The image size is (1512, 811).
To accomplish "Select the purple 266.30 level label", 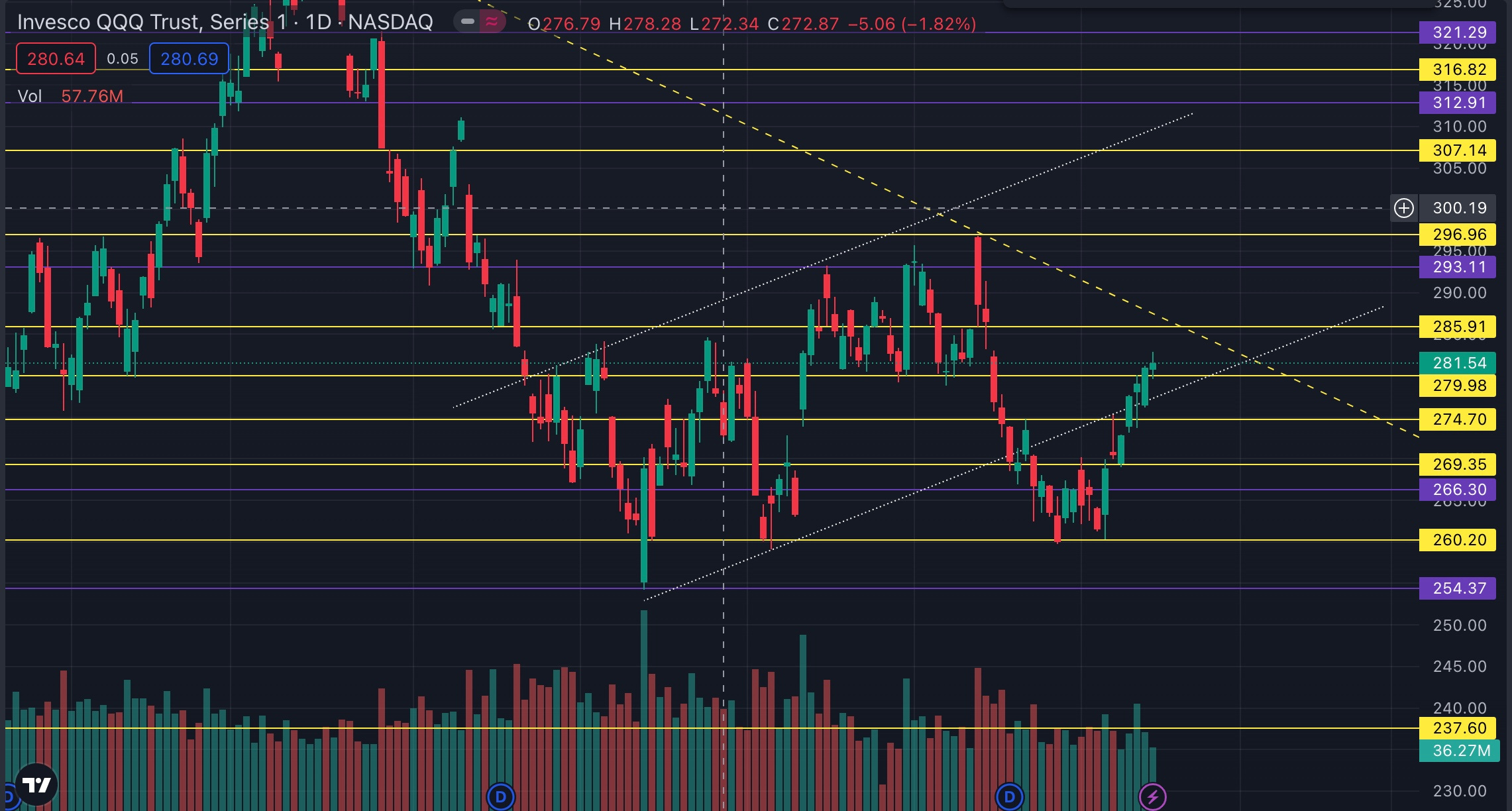I will (x=1458, y=490).
